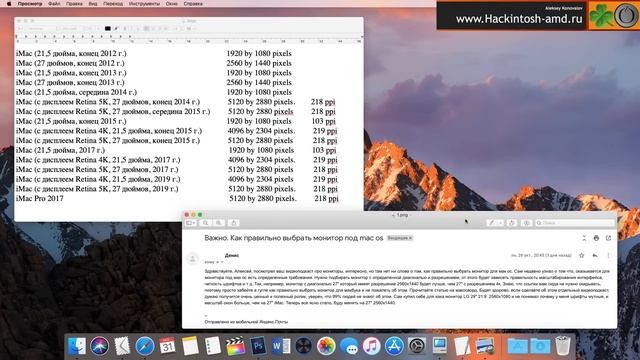
Task: Click the Preview search field
Action: point(575,223)
